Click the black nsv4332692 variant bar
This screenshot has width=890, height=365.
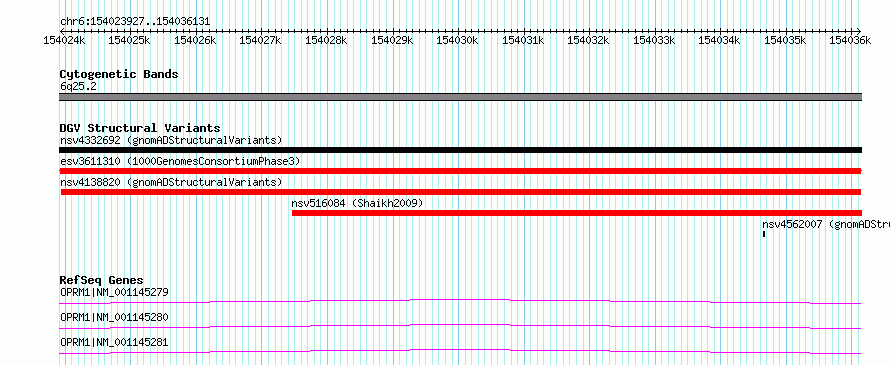tap(461, 150)
